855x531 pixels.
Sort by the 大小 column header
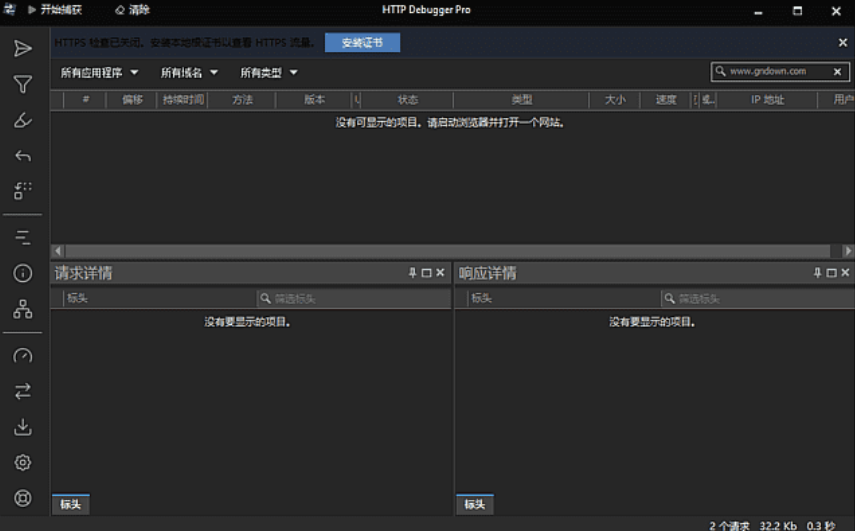pos(615,100)
